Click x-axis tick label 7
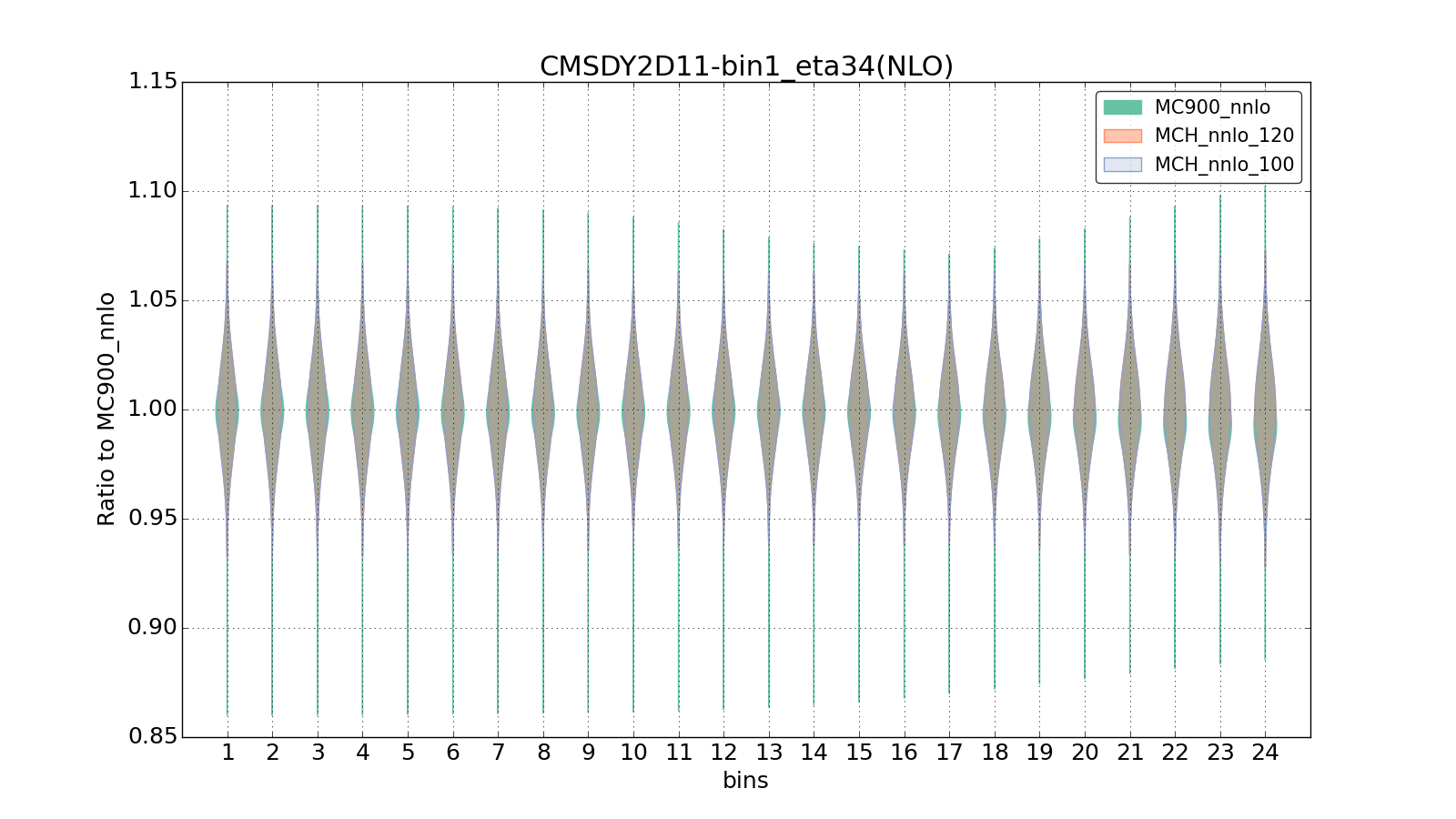Viewport: 1456px width, 819px height. pyautogui.click(x=498, y=753)
